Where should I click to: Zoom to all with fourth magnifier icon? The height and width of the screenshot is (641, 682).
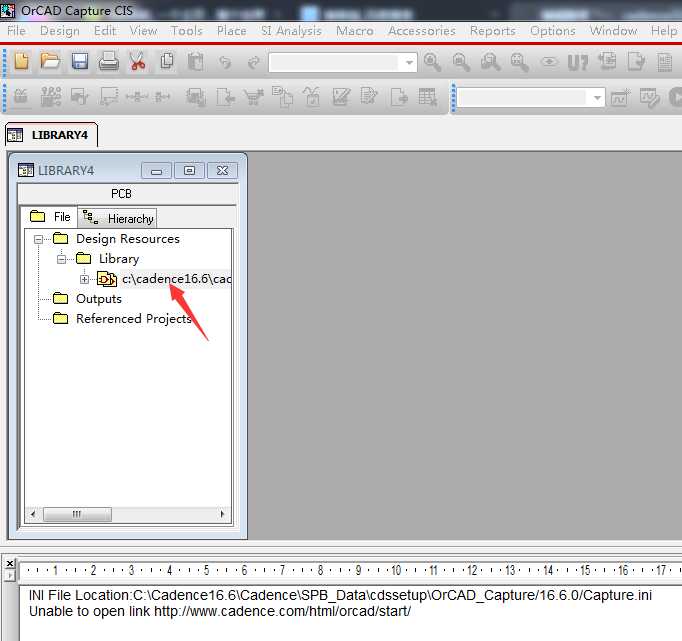[519, 62]
